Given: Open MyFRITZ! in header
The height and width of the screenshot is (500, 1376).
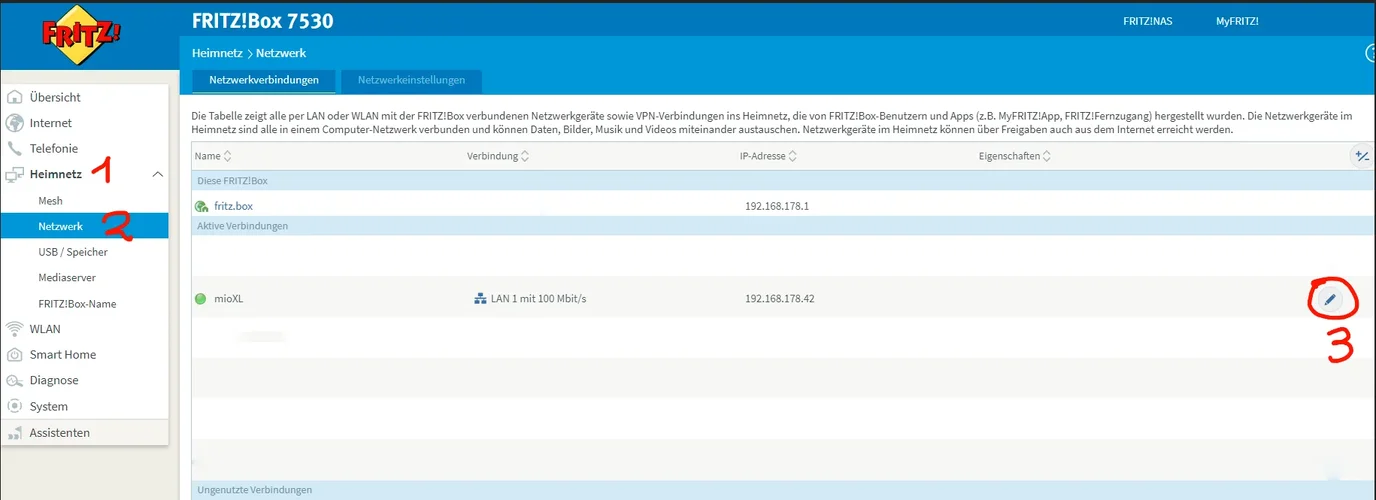Looking at the screenshot, I should coord(1236,21).
